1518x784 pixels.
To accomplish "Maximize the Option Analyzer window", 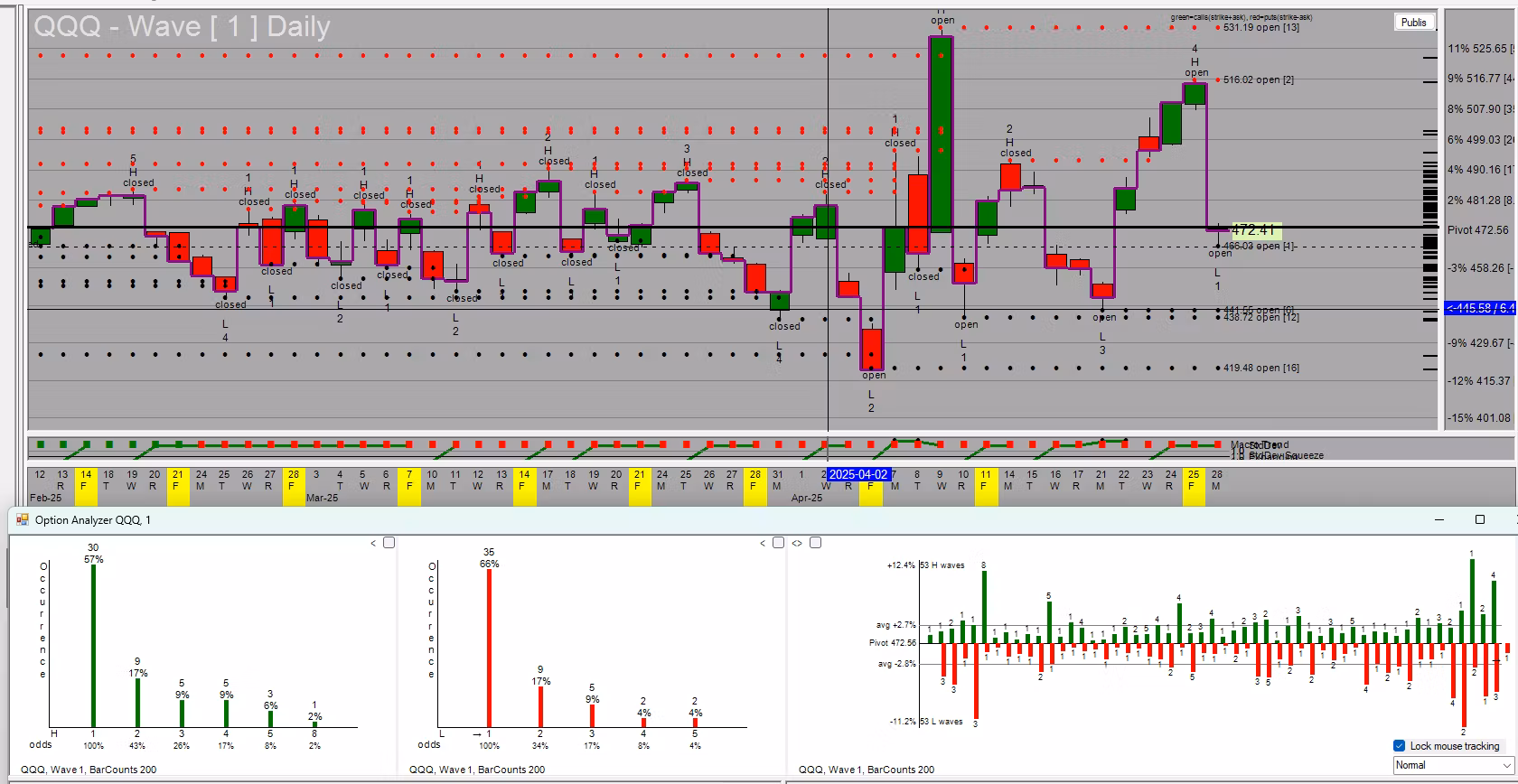I will point(1479,519).
